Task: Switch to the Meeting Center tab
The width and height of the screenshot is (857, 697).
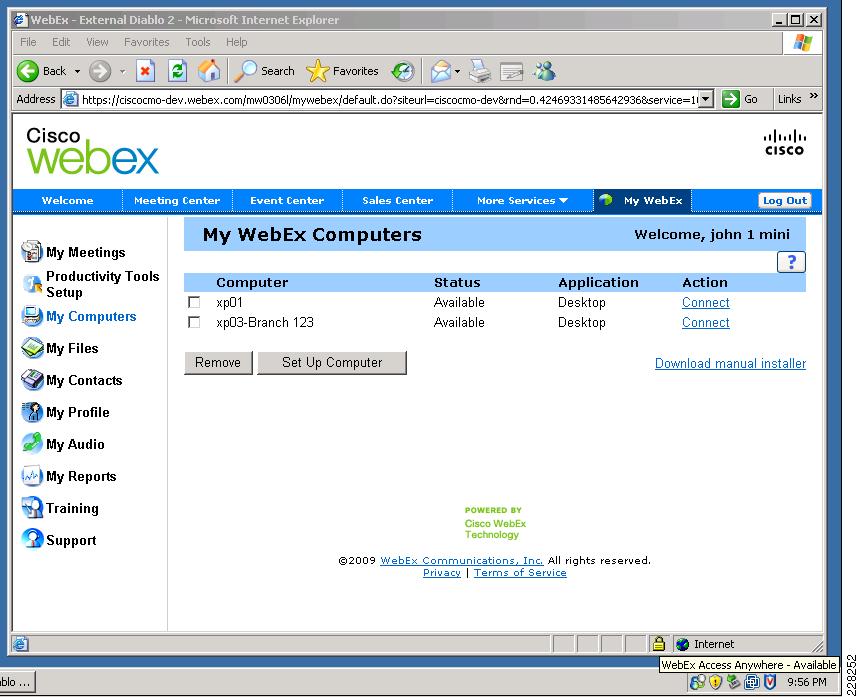Action: pyautogui.click(x=177, y=201)
